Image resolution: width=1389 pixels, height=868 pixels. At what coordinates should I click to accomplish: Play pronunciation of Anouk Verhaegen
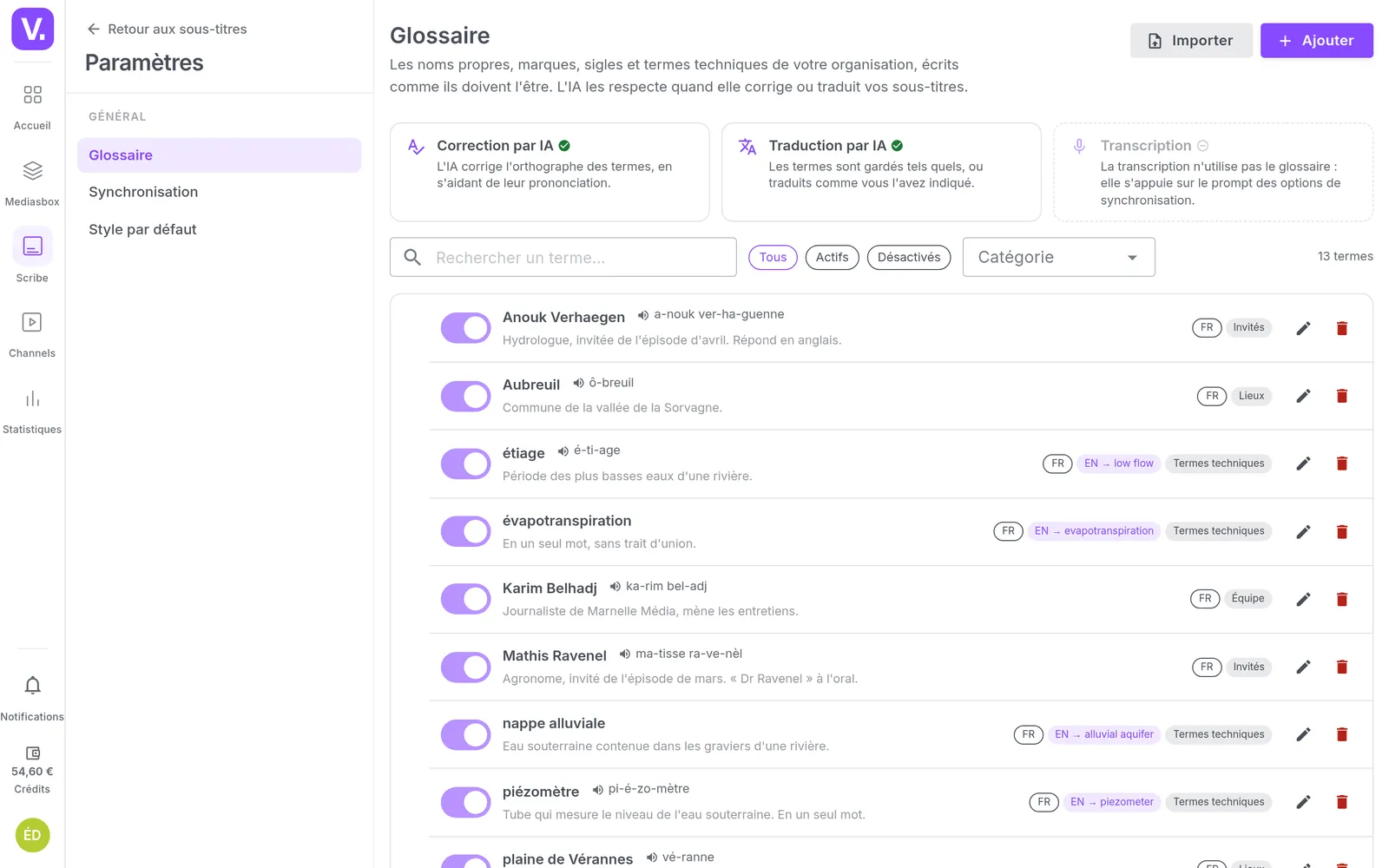643,315
